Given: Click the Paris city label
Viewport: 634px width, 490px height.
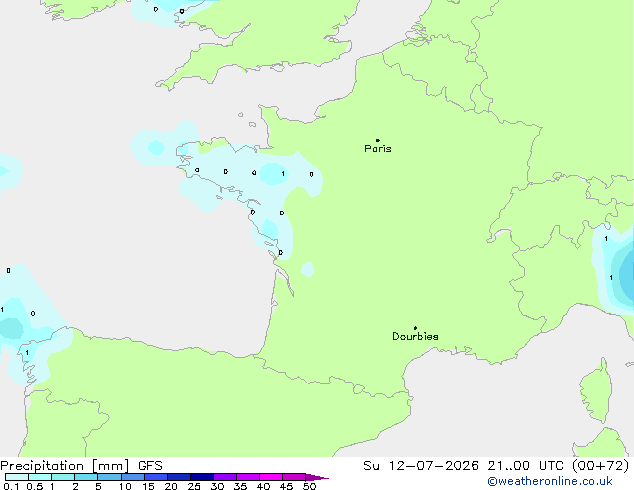Looking at the screenshot, I should pos(378,149).
